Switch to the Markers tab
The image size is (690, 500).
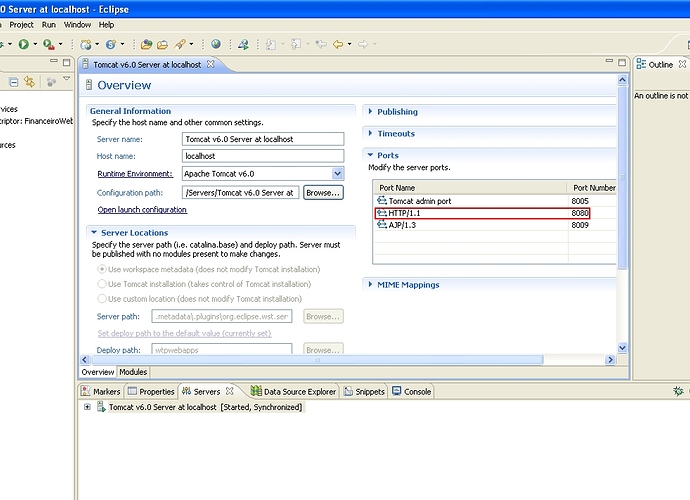pyautogui.click(x=101, y=391)
